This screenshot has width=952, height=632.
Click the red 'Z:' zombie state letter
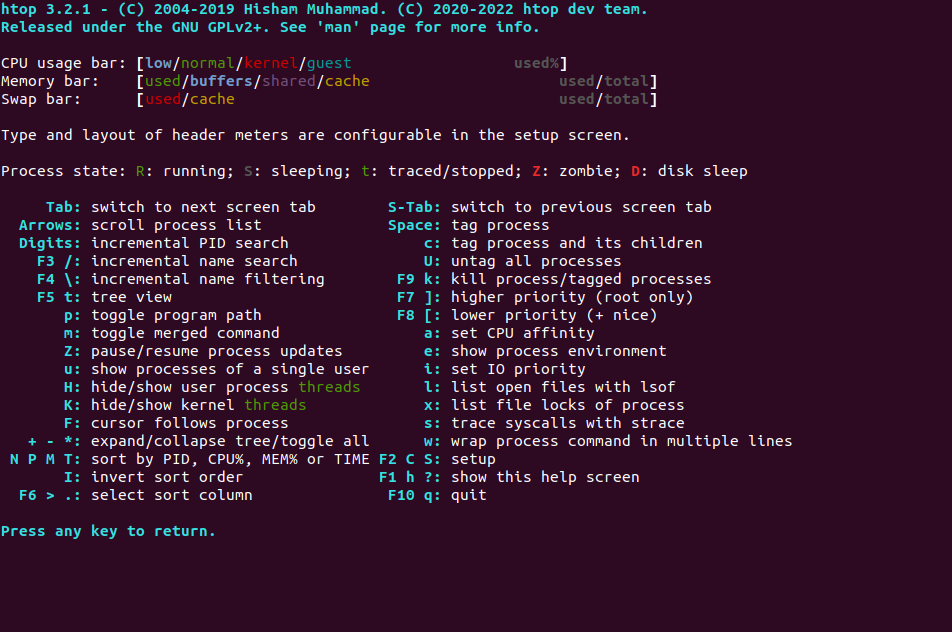point(541,171)
